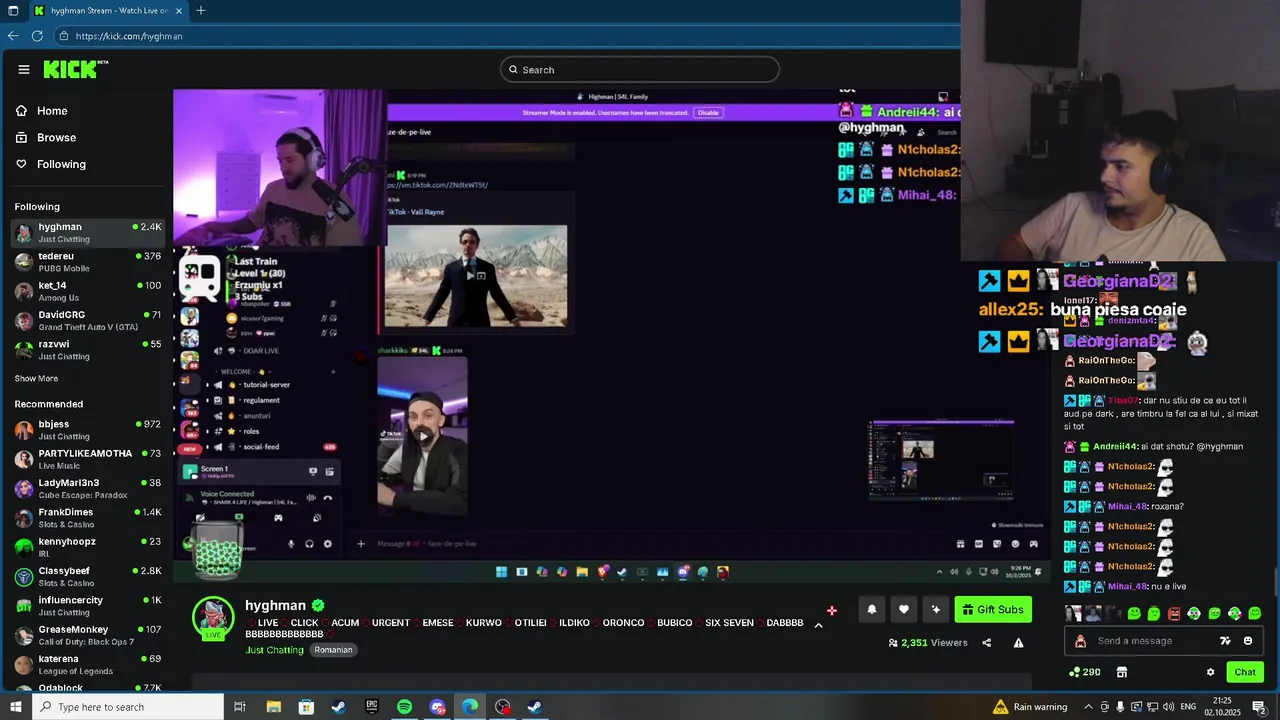Click the Romanian language tag
The height and width of the screenshot is (720, 1280).
pyautogui.click(x=333, y=650)
